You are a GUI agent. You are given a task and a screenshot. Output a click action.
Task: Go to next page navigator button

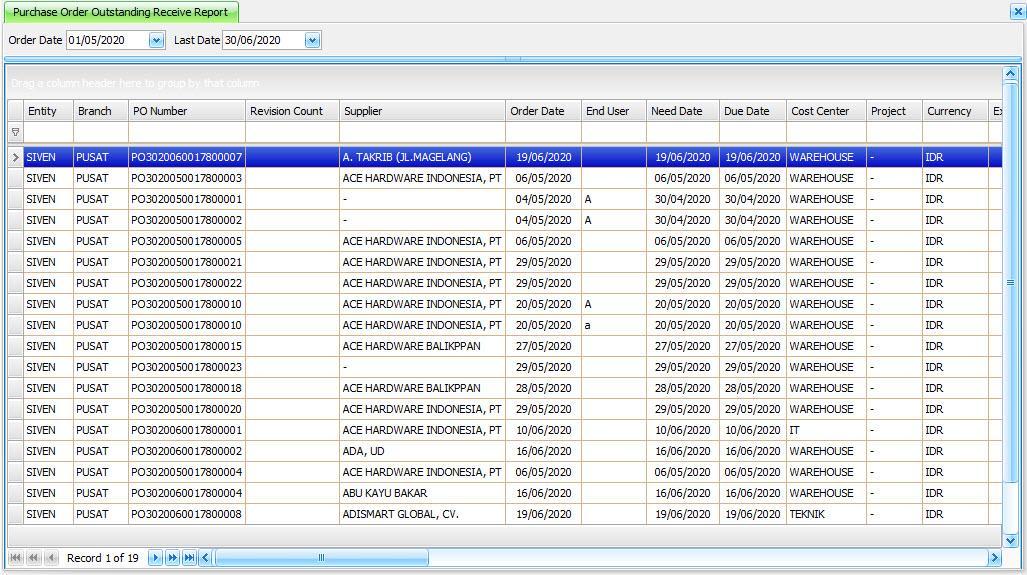172,558
